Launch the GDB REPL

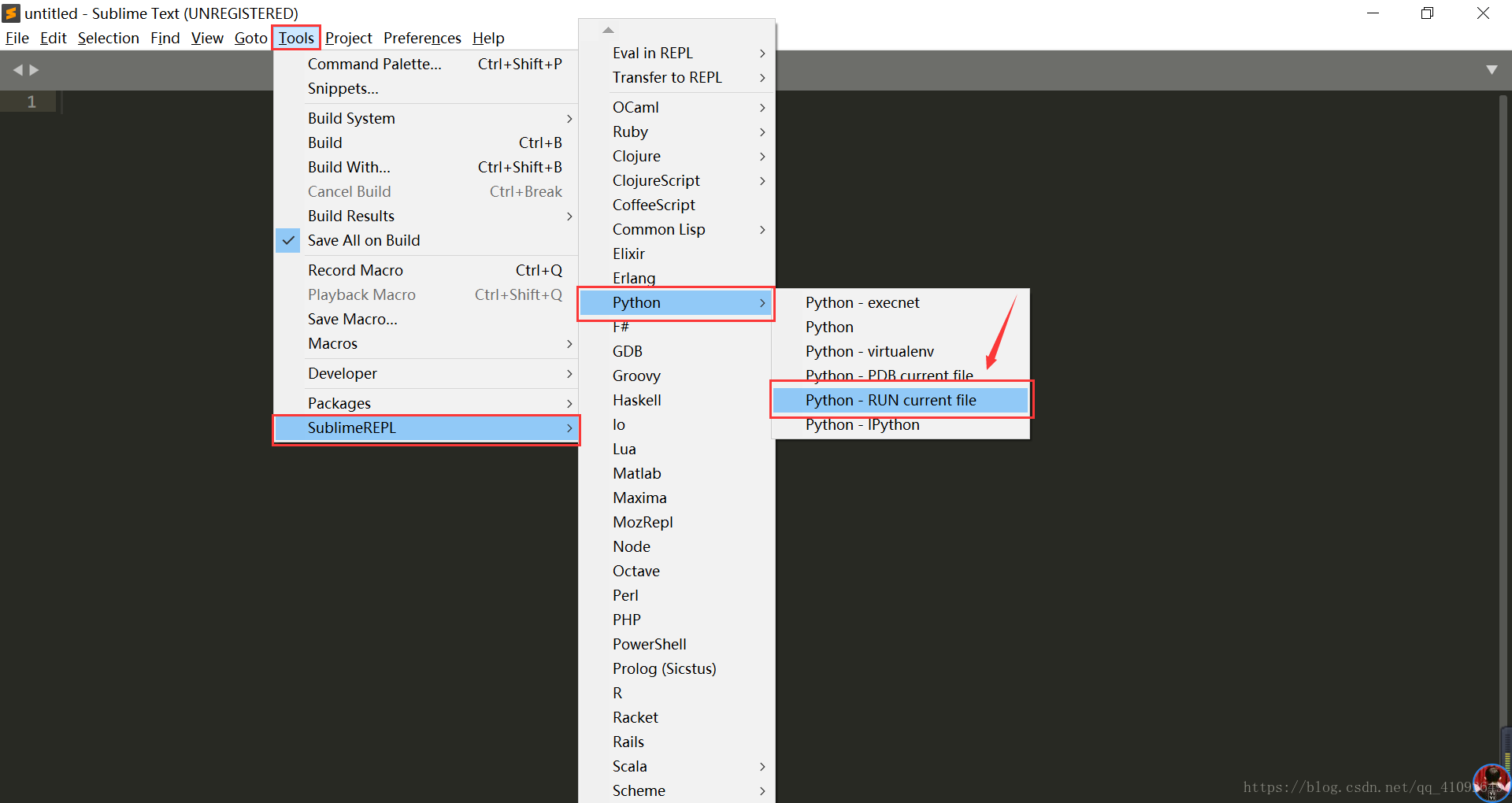click(676, 351)
